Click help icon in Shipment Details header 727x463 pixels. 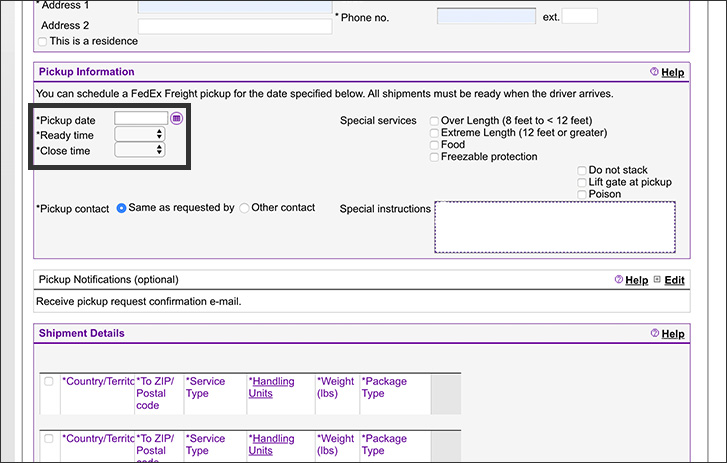pos(655,333)
